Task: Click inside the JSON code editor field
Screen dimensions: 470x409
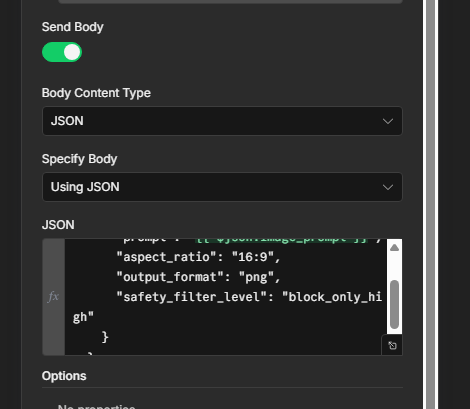Action: pyautogui.click(x=226, y=297)
